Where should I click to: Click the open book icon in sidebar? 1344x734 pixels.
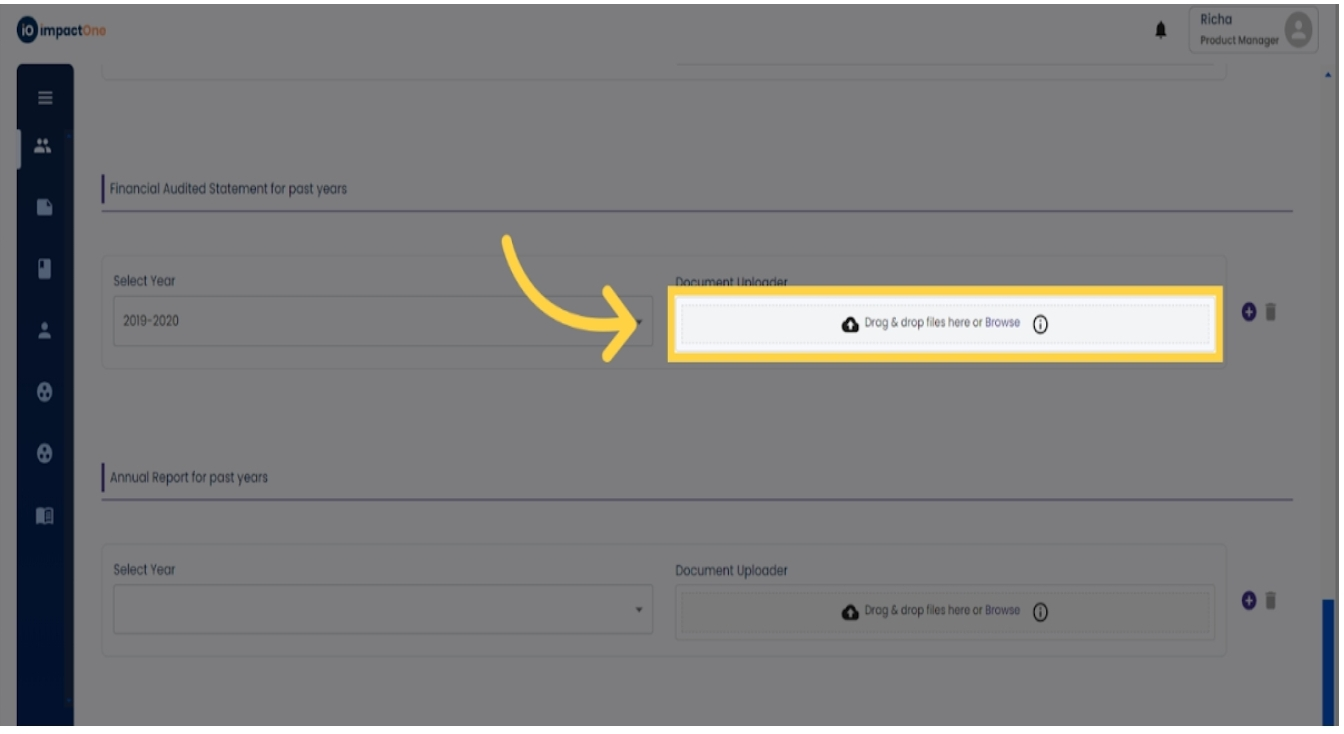pyautogui.click(x=45, y=516)
